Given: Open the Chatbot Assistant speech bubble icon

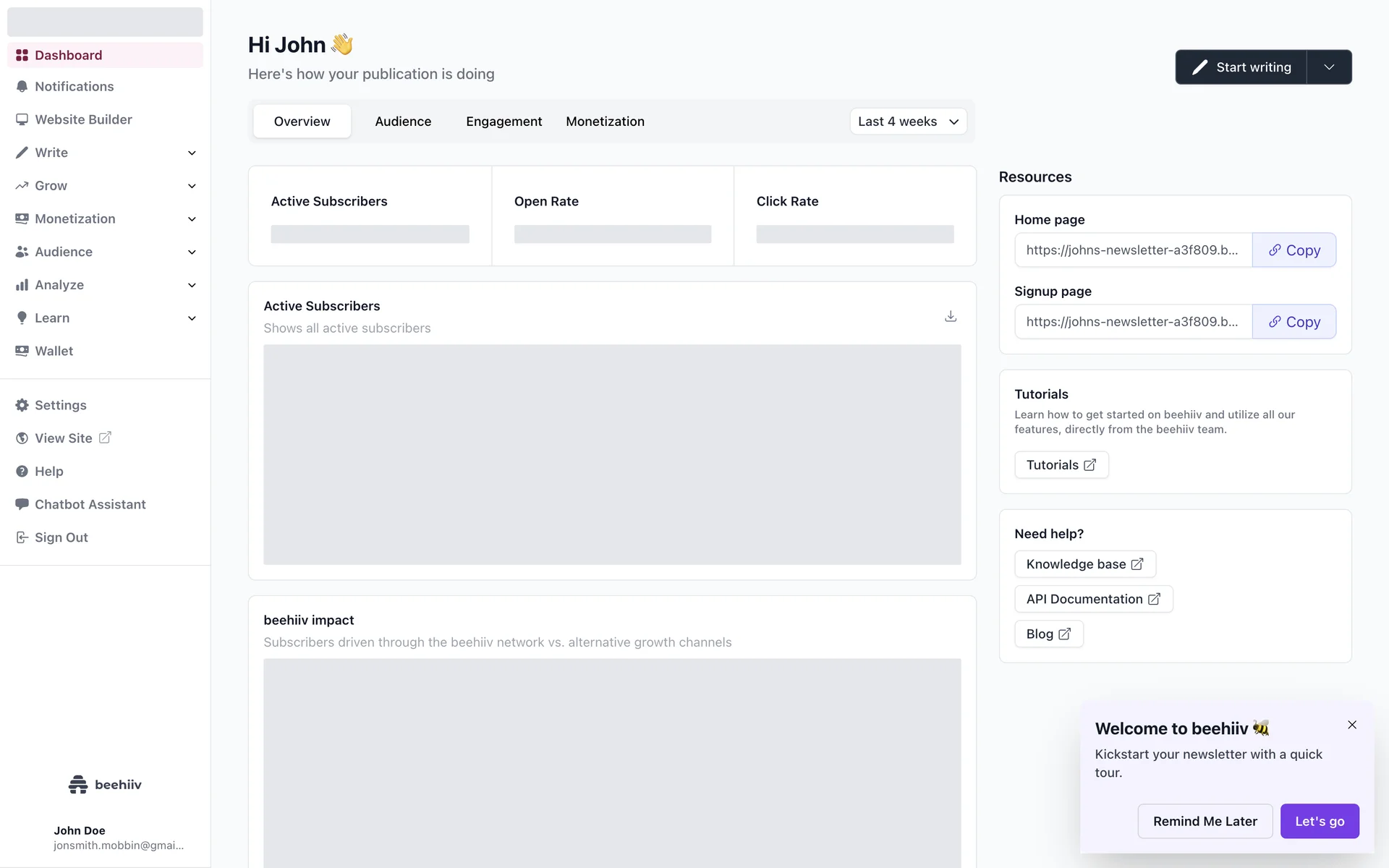Looking at the screenshot, I should (x=22, y=504).
